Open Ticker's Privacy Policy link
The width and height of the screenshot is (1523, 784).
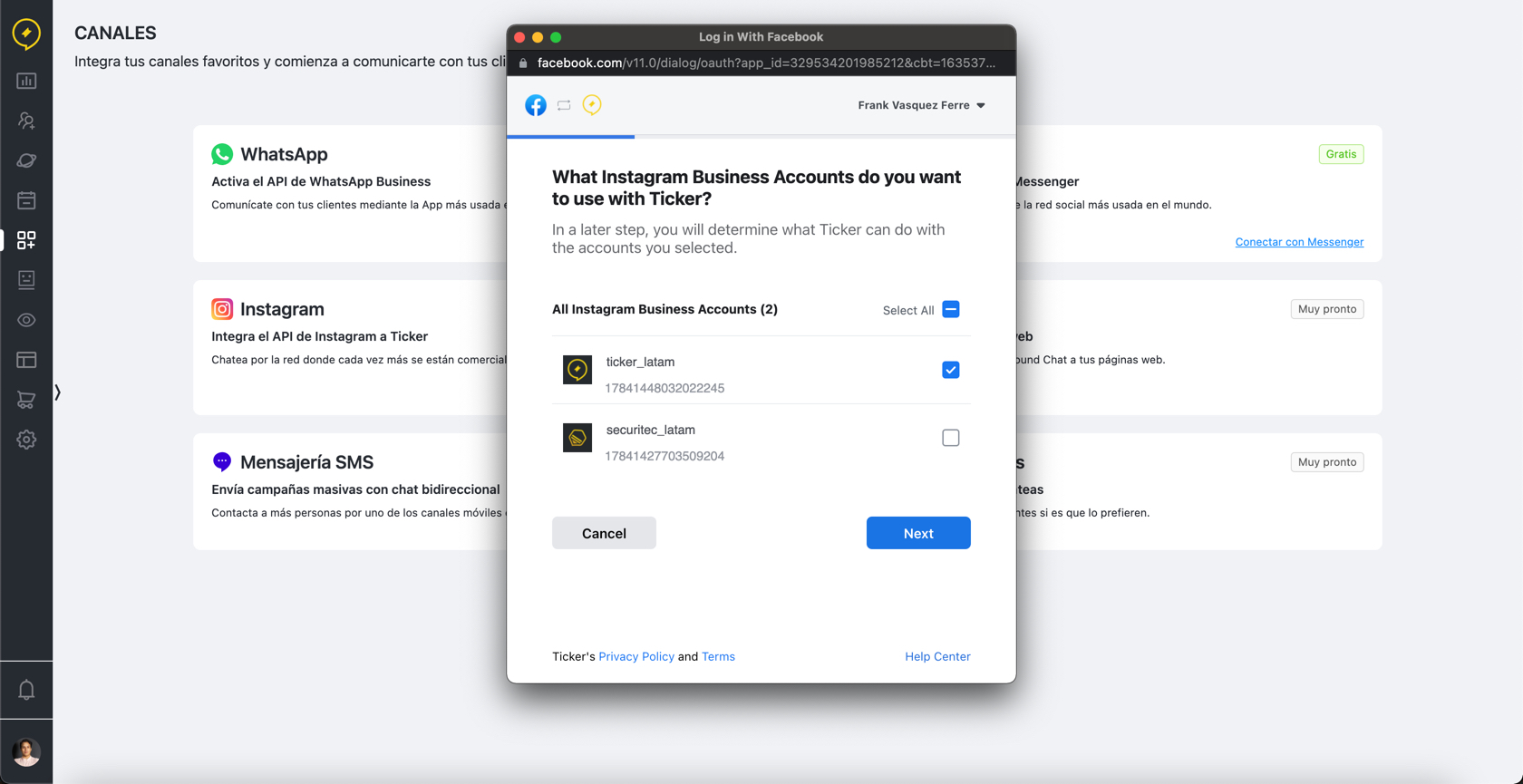[x=636, y=656]
